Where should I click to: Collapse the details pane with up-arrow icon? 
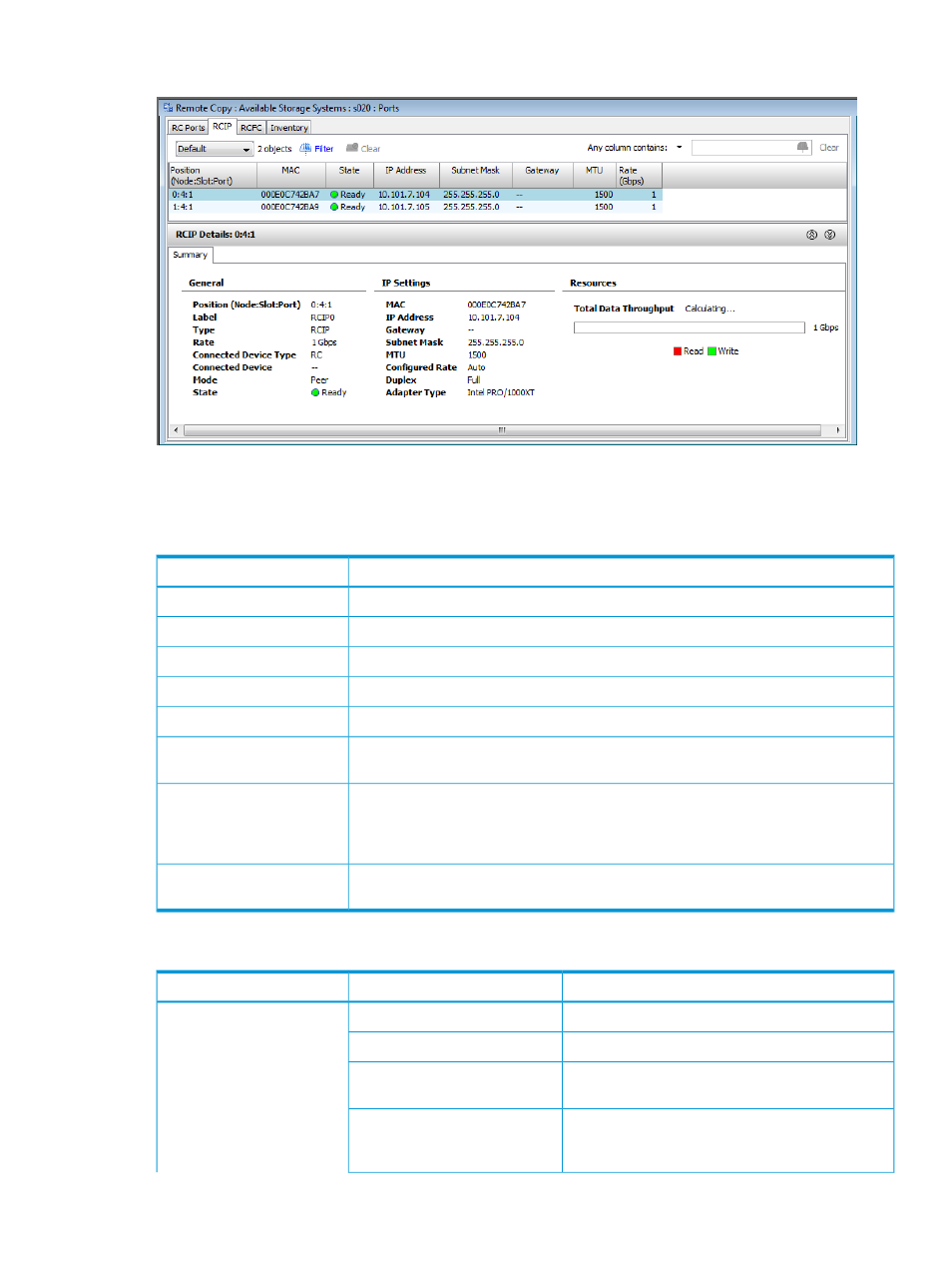coord(812,235)
